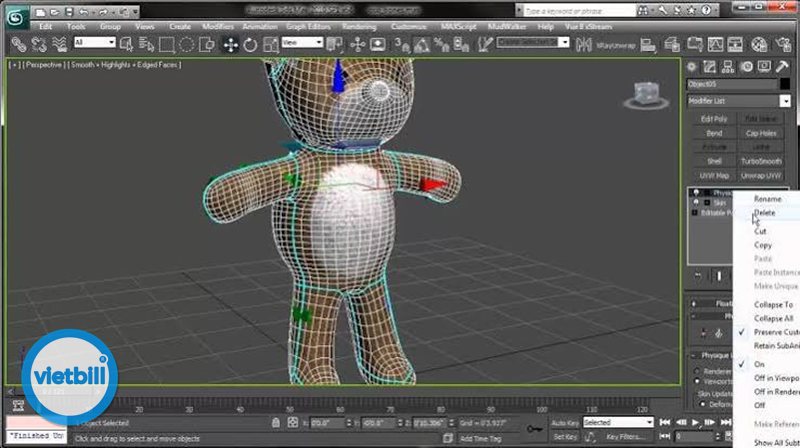Click the ViewCube in the viewport
This screenshot has height=448, width=800.
point(646,95)
